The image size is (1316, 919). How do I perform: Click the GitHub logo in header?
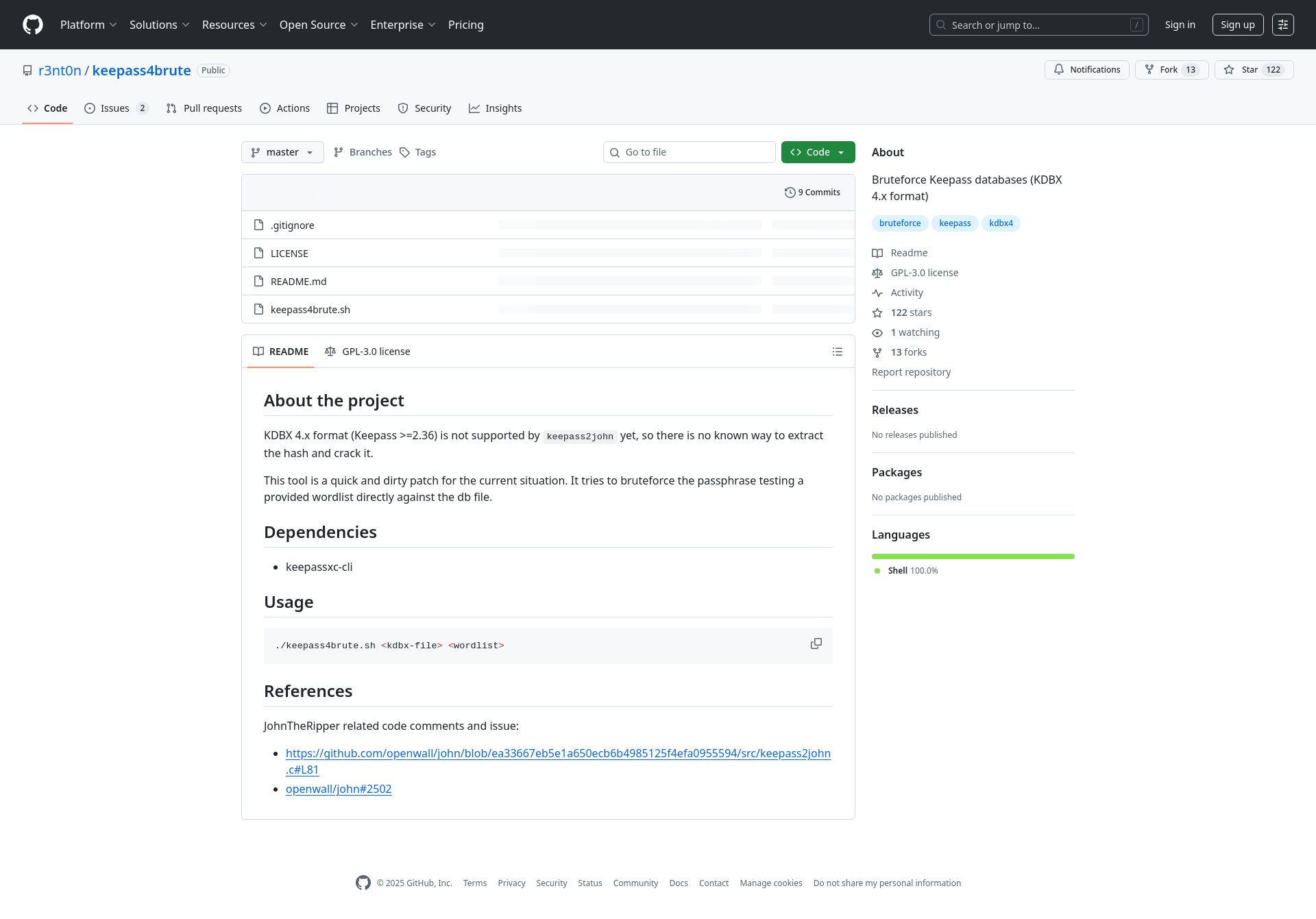click(x=33, y=25)
